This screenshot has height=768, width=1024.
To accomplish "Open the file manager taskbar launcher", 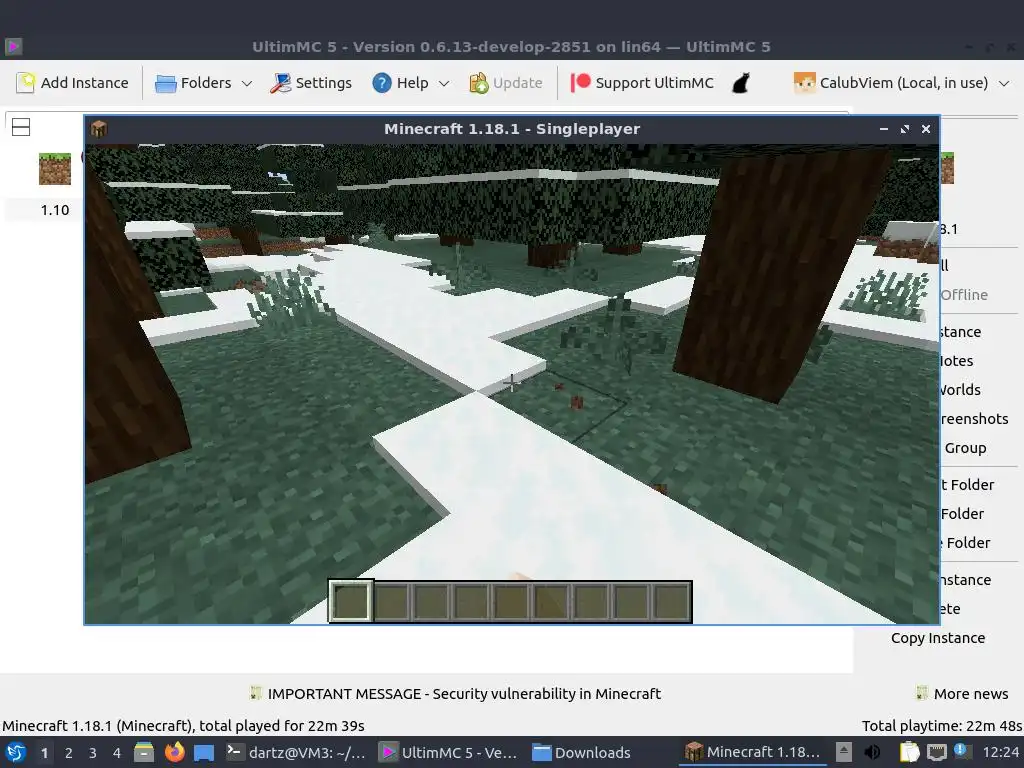I will coord(144,752).
